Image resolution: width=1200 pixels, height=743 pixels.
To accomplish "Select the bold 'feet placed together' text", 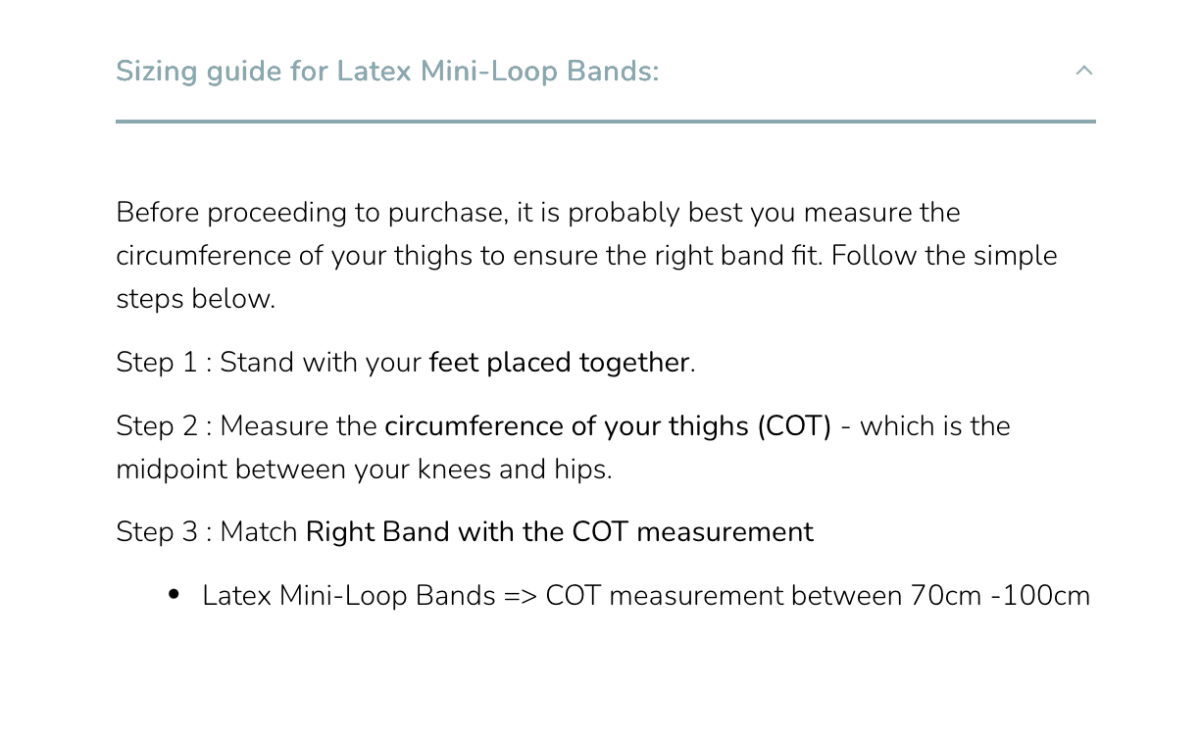I will click(x=559, y=362).
